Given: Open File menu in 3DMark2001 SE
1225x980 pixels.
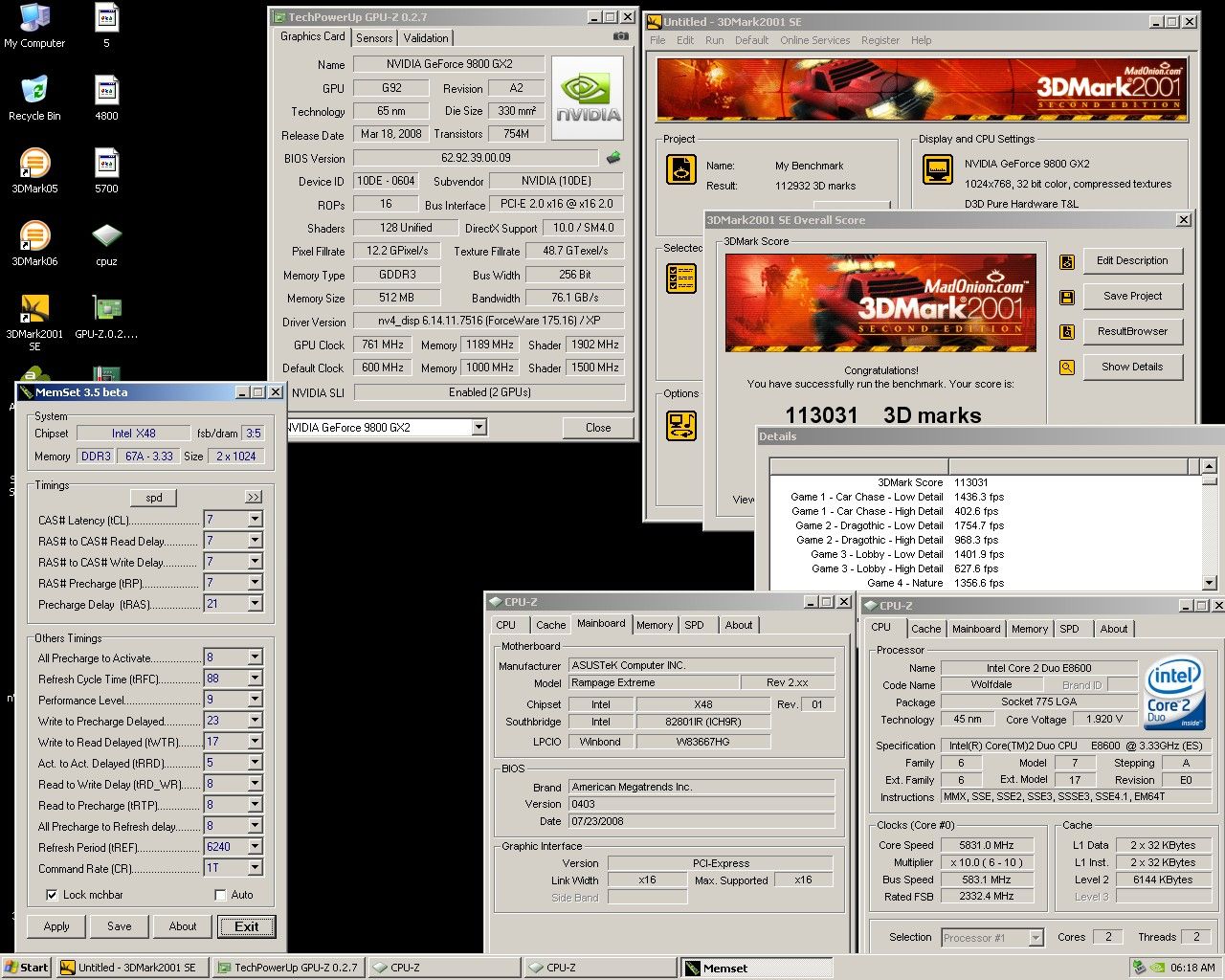Looking at the screenshot, I should point(657,40).
